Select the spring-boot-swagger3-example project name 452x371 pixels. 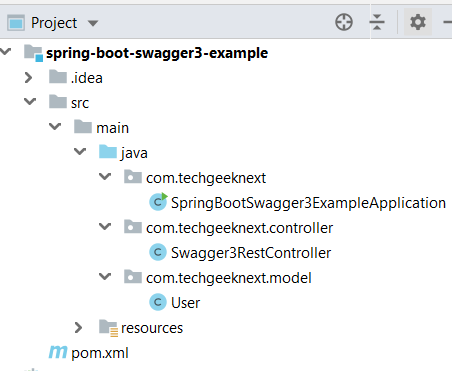point(157,53)
